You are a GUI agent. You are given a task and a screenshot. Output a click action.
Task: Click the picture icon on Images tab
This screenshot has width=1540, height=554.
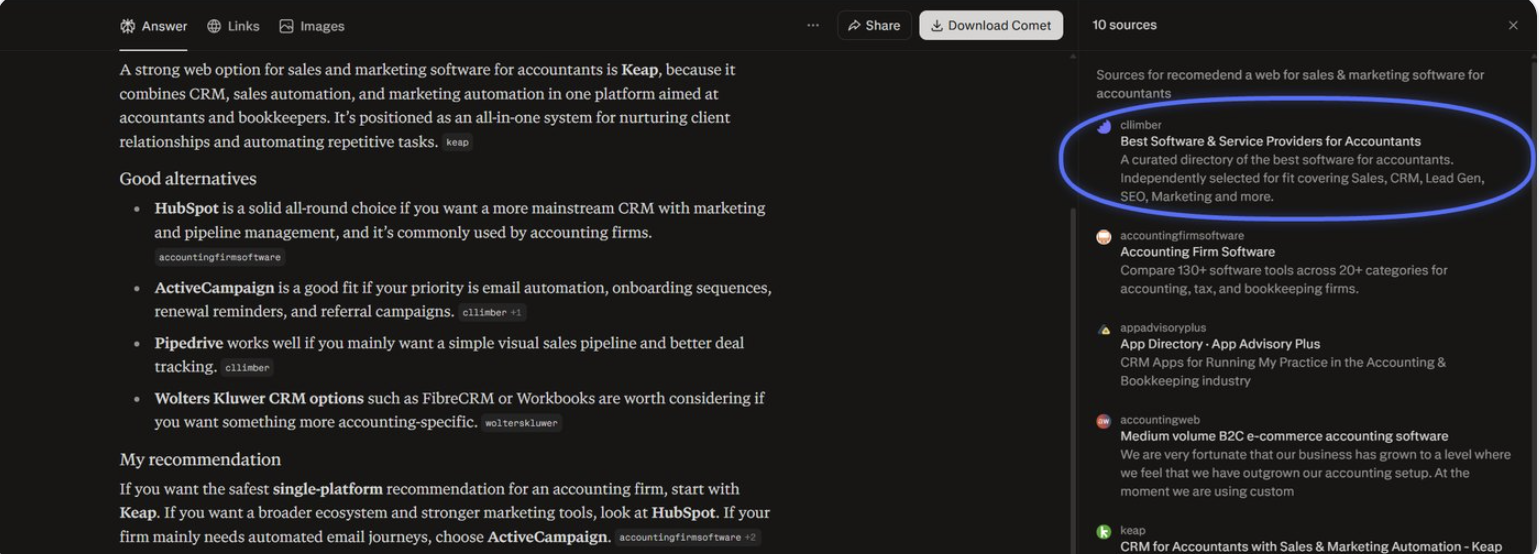click(286, 26)
